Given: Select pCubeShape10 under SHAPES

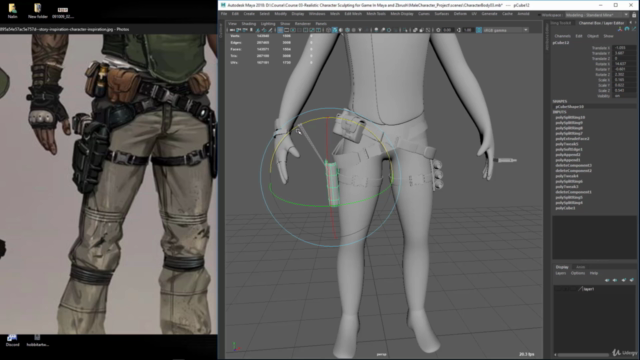Looking at the screenshot, I should tap(569, 107).
